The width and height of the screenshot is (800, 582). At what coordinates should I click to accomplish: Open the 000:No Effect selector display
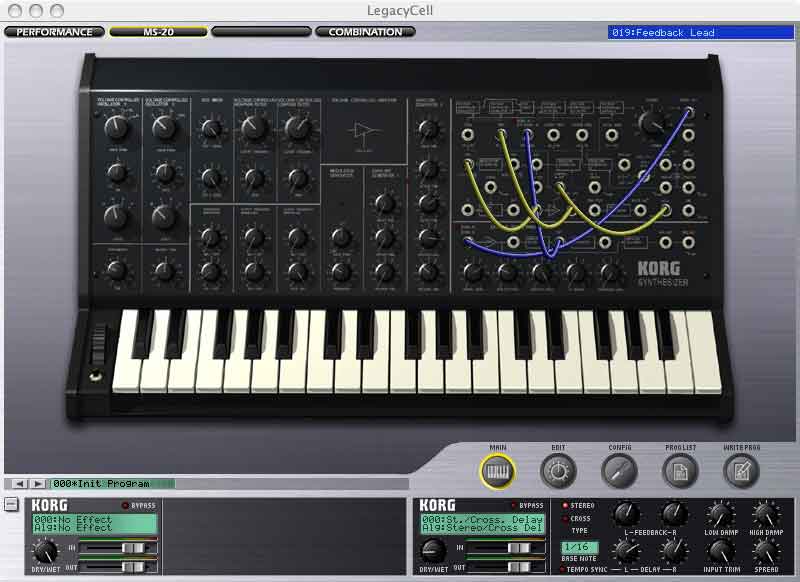click(95, 524)
